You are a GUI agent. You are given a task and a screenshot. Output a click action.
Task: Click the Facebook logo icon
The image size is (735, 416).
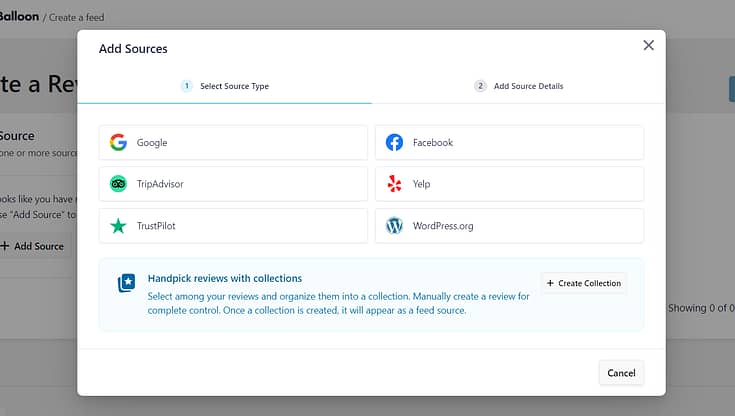tap(394, 142)
